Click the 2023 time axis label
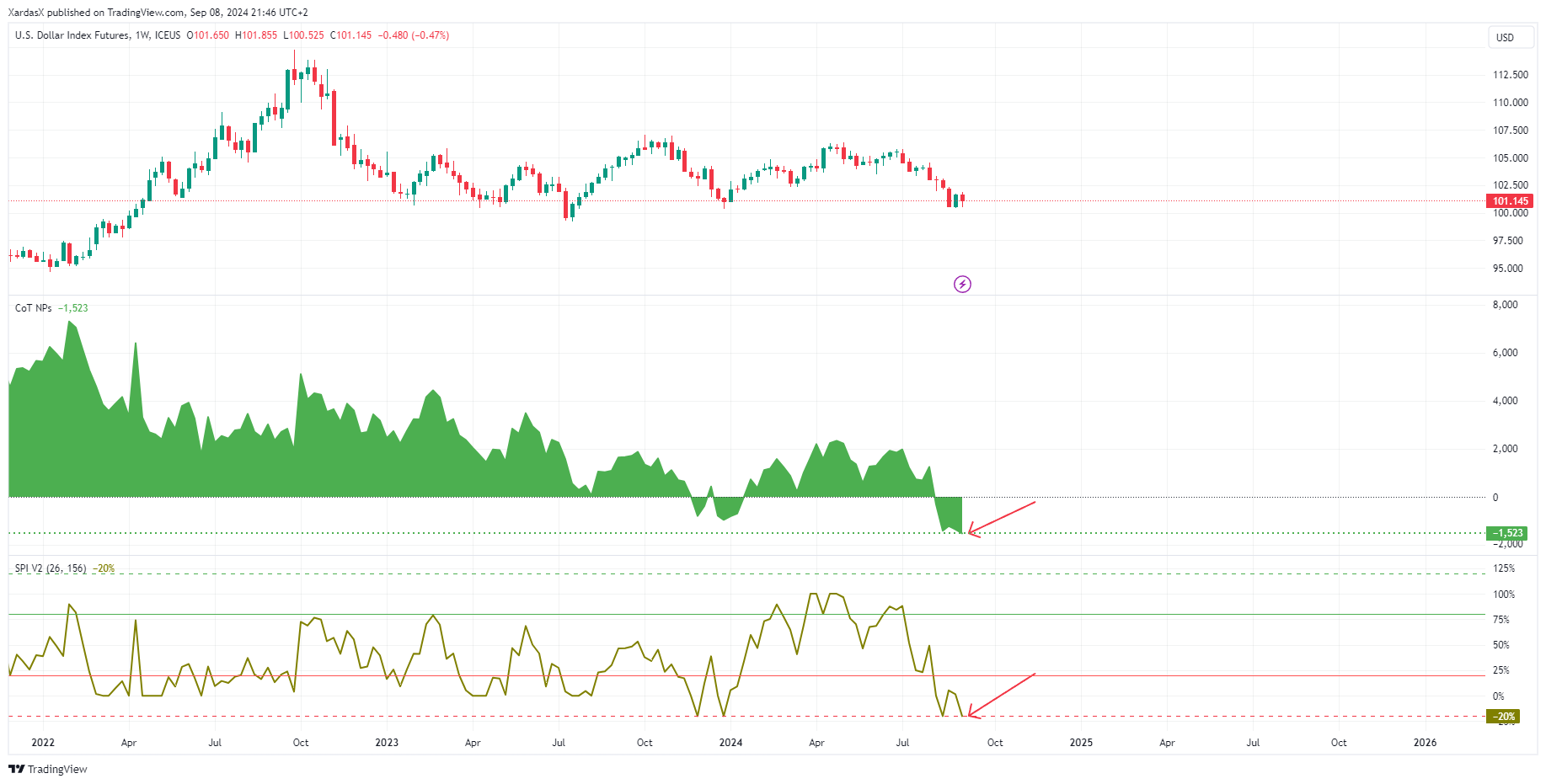The image size is (1546, 784). point(387,743)
